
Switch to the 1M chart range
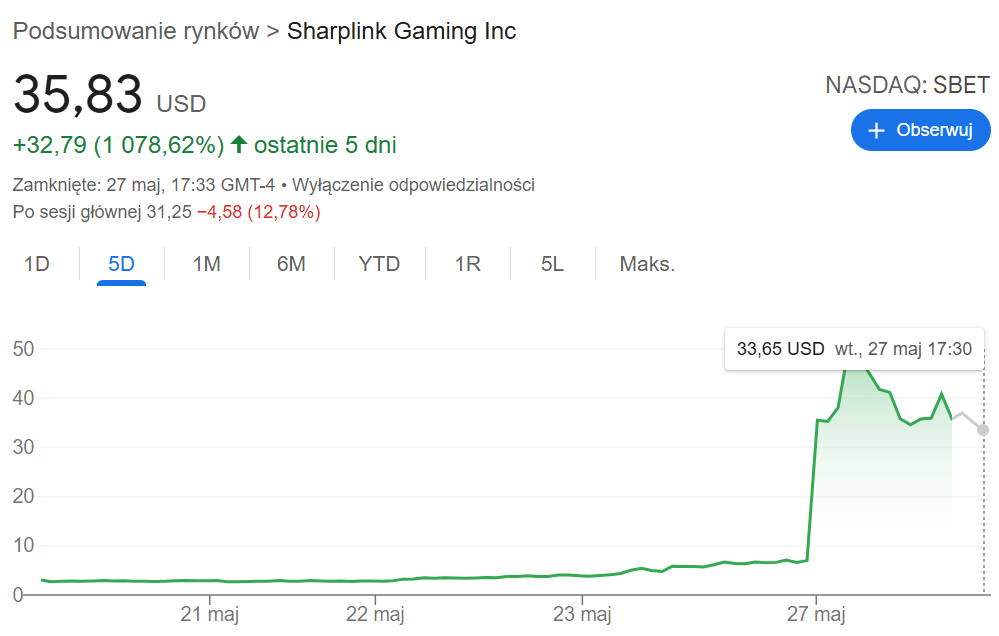point(207,264)
